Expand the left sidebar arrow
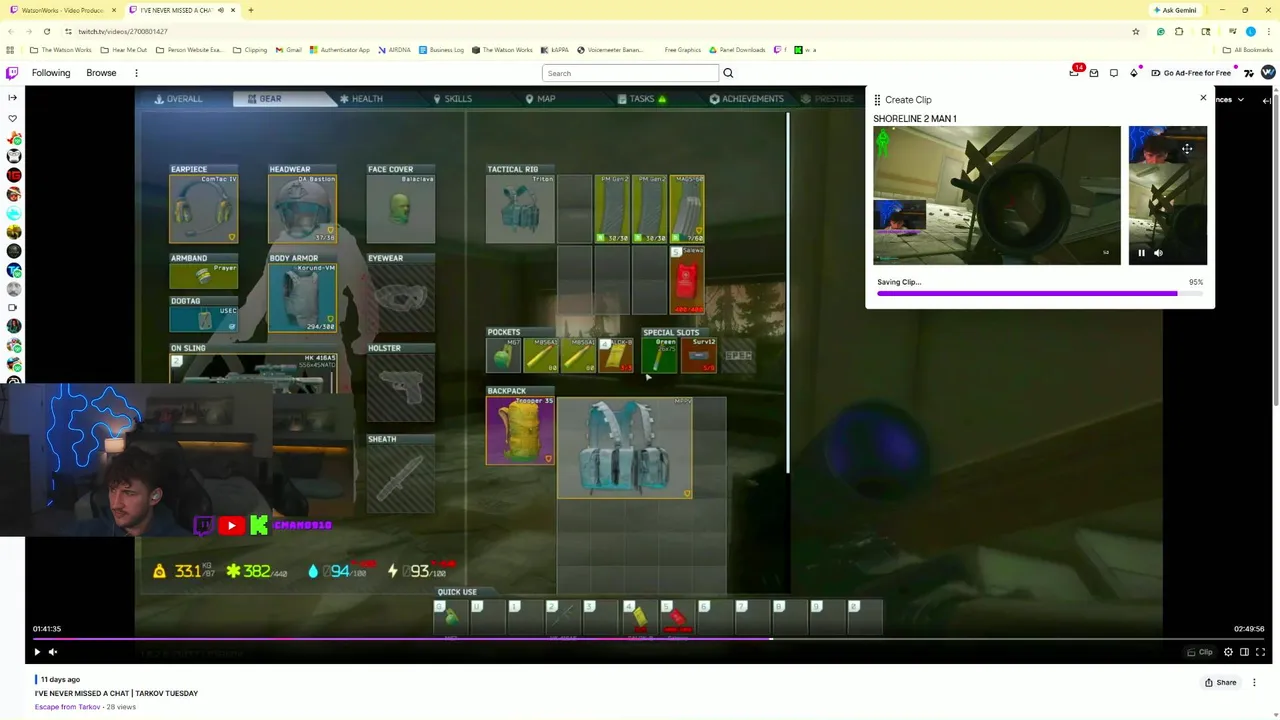 tap(12, 98)
